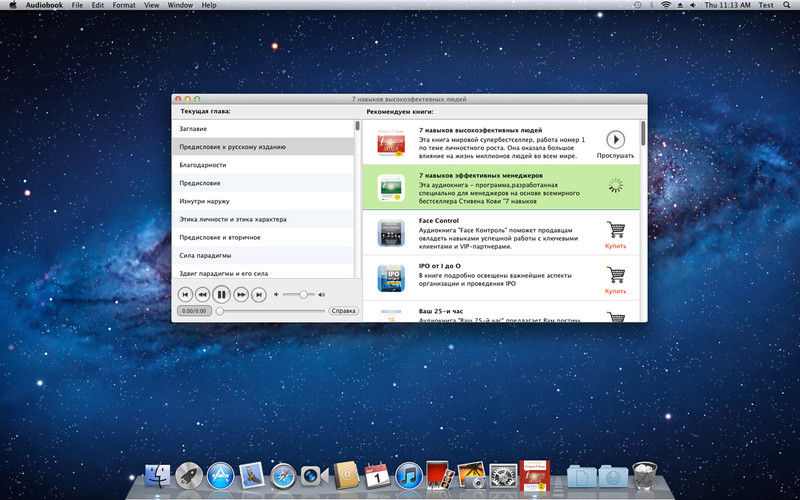The image size is (800, 500).
Task: Click the Time Machine menu bar icon
Action: [638, 5]
